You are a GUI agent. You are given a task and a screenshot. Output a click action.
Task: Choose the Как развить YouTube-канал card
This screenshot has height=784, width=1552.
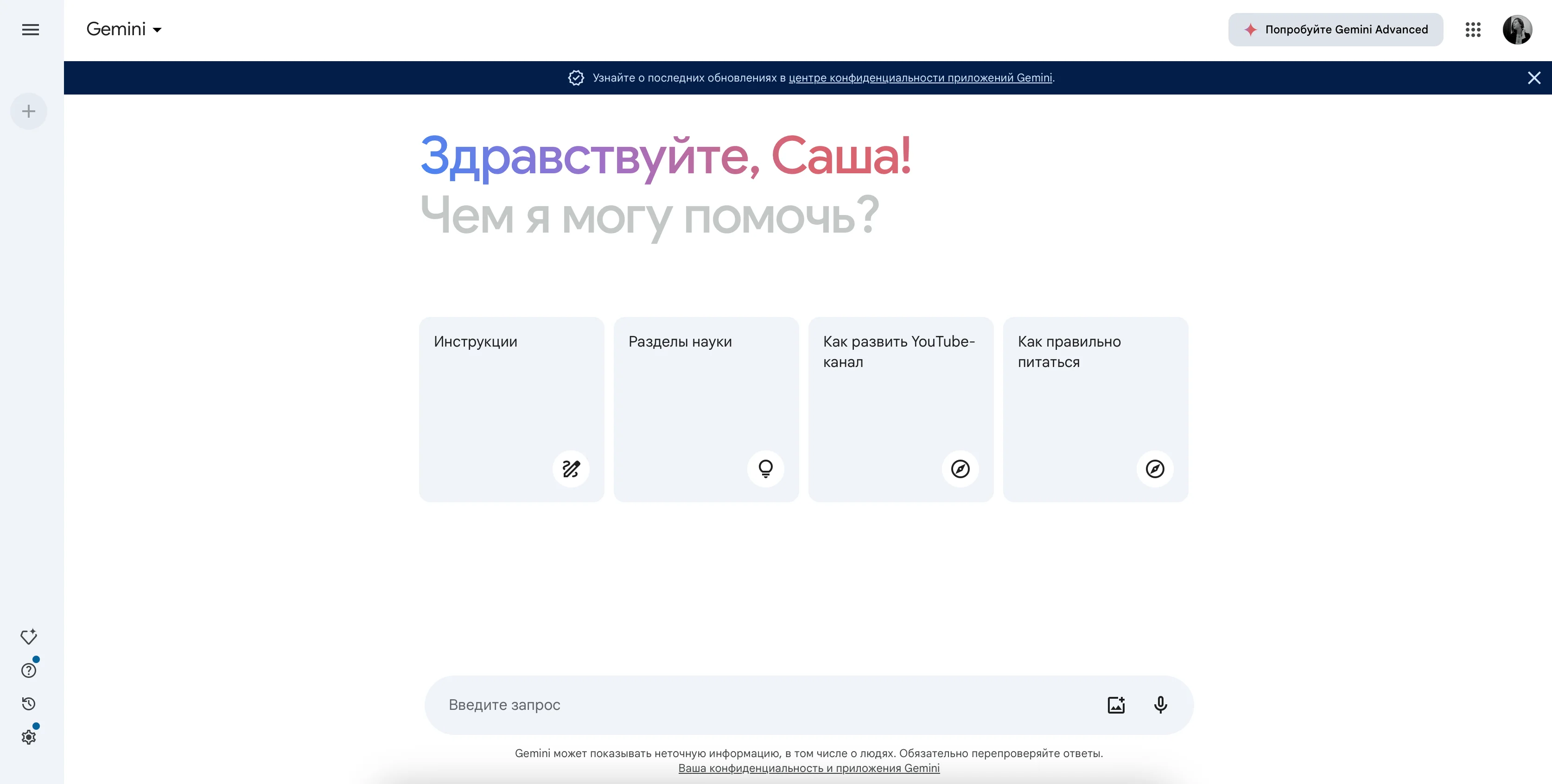pos(900,409)
